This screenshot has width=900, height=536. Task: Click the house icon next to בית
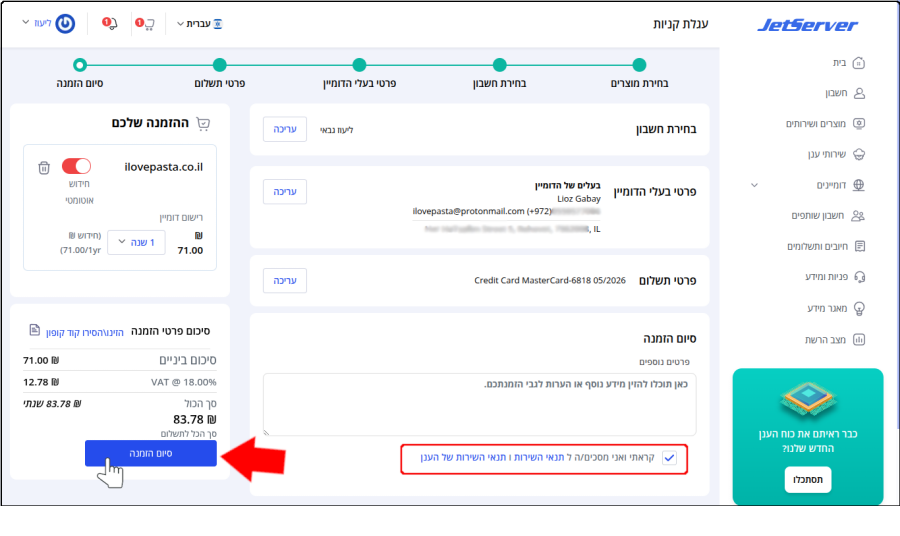point(859,63)
